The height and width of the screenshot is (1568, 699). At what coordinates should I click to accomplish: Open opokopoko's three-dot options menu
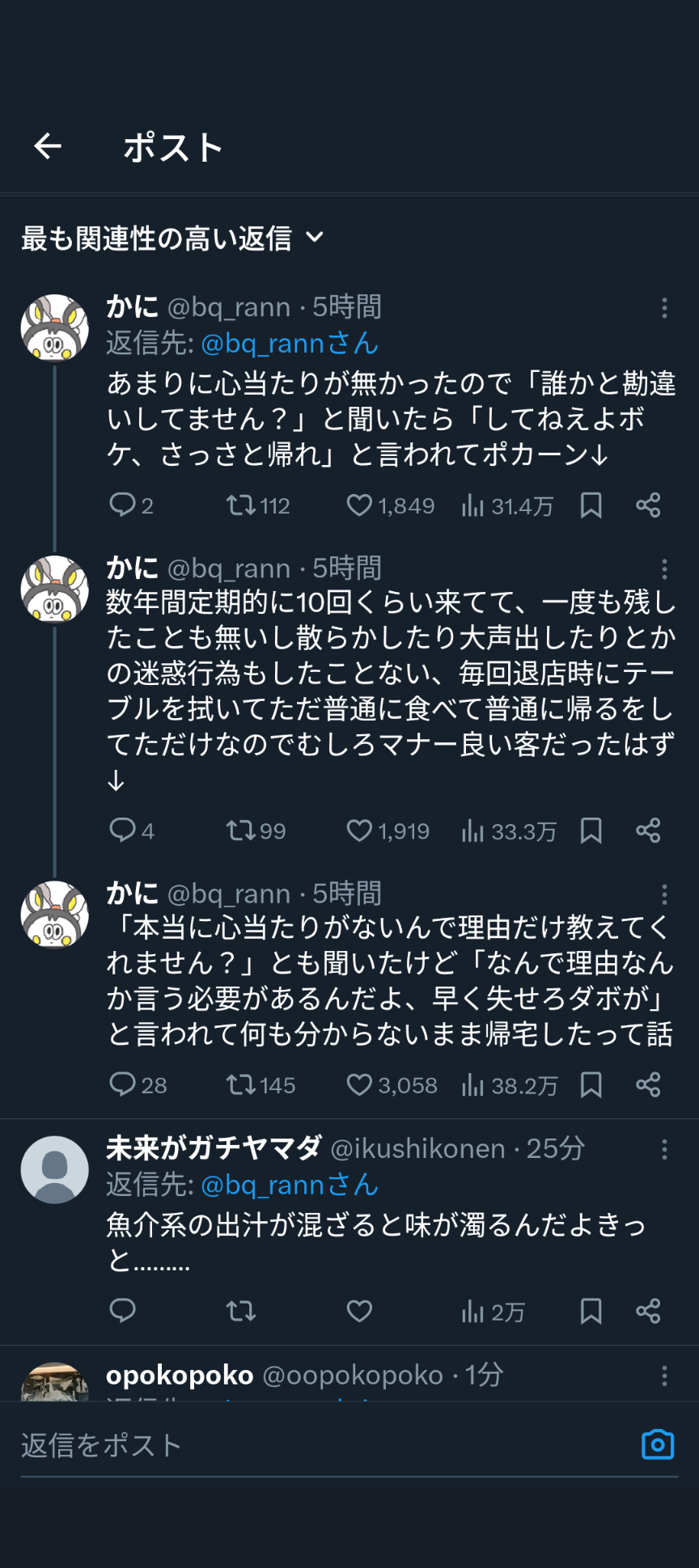(664, 1376)
